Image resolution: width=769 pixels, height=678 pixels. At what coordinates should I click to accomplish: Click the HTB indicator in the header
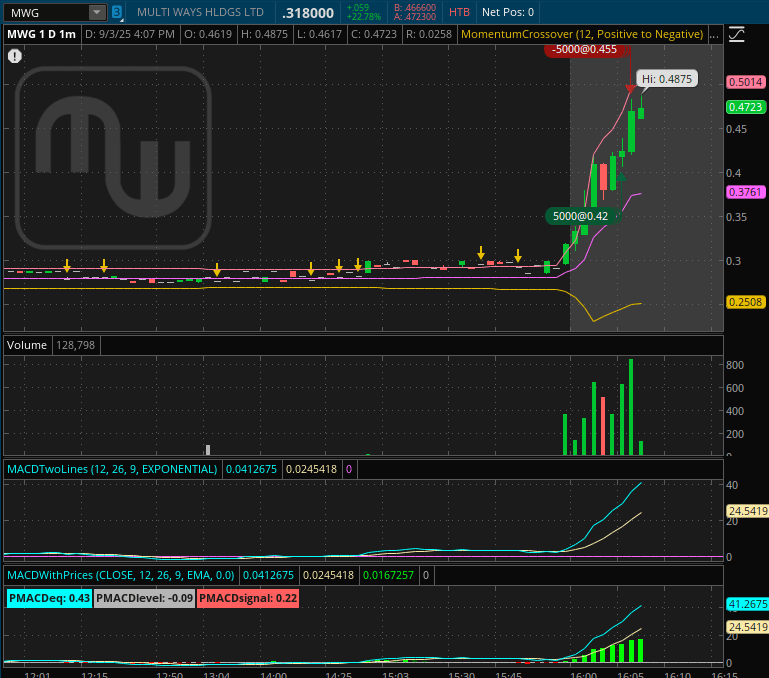(459, 12)
